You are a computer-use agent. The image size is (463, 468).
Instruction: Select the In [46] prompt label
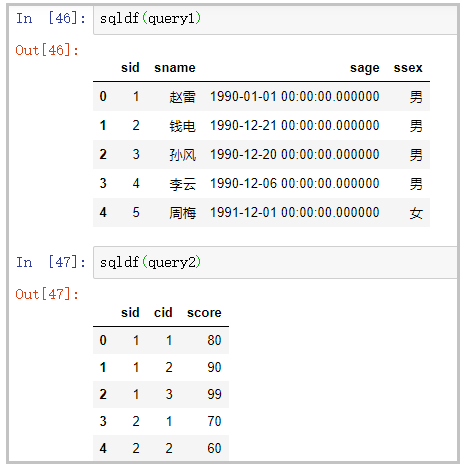tap(51, 18)
